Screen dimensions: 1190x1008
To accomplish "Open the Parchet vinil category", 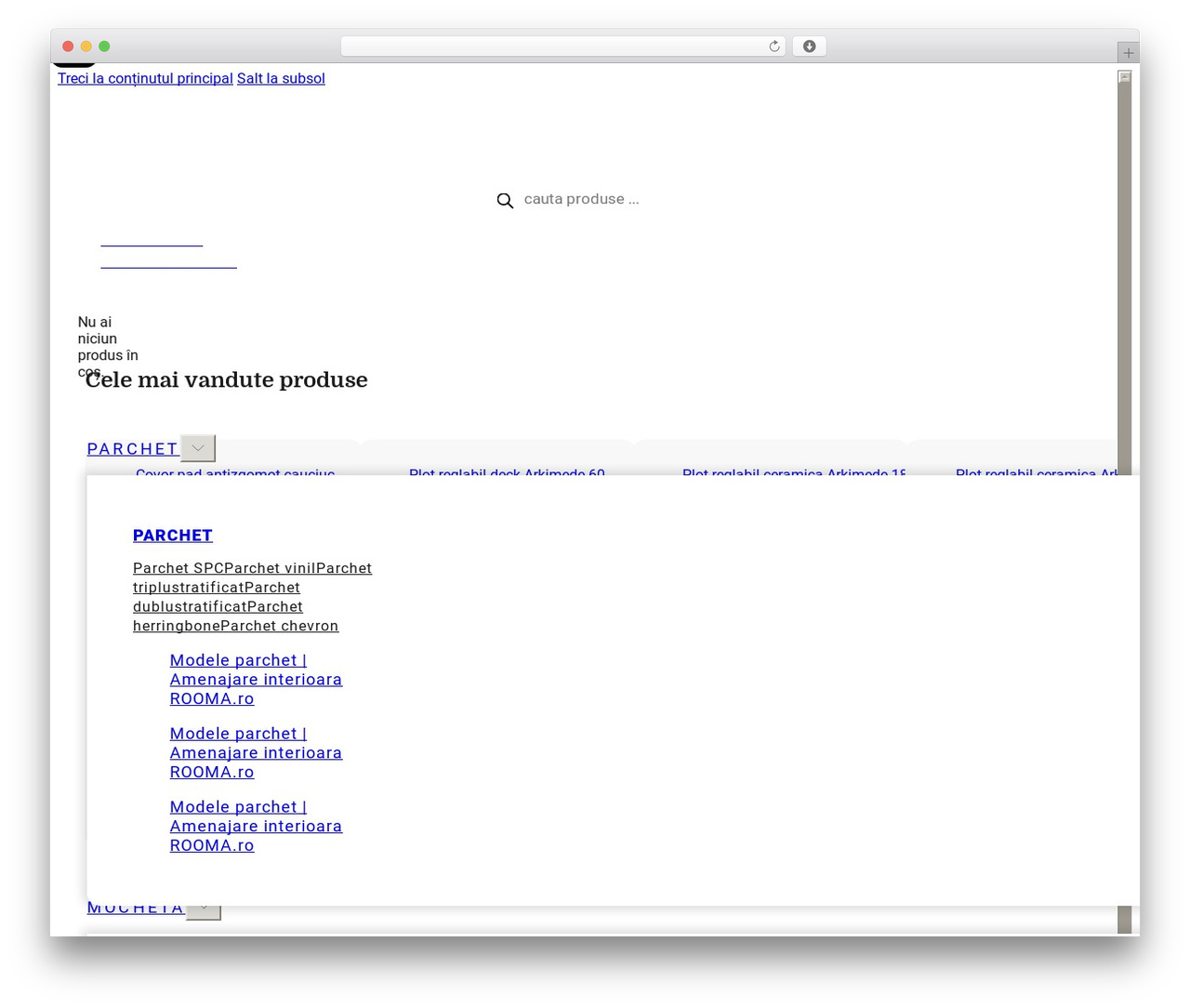I will pyautogui.click(x=270, y=568).
